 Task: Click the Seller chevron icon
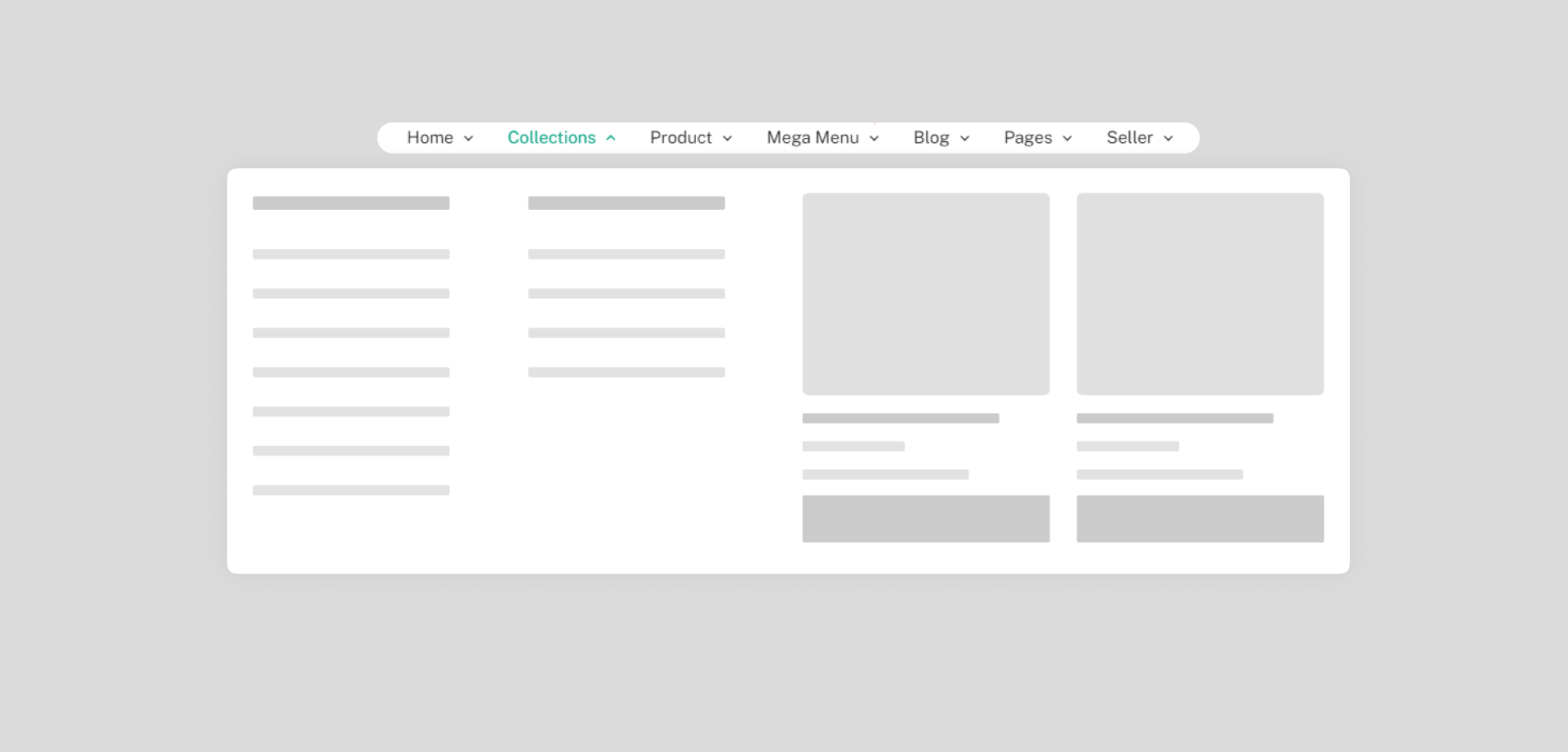(x=1168, y=139)
